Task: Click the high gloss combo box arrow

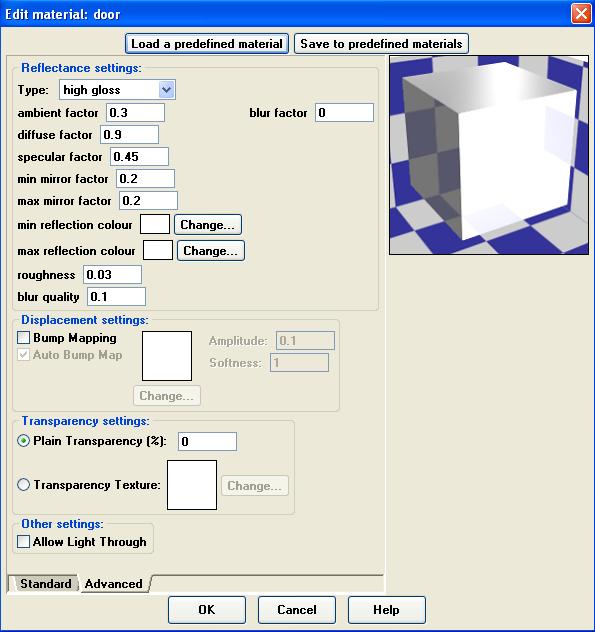Action: 166,89
